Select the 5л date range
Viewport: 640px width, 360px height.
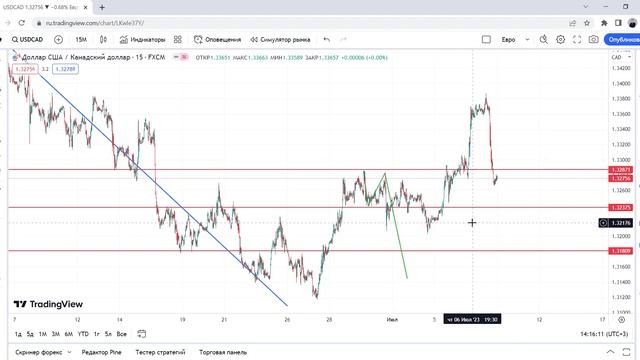pos(108,334)
